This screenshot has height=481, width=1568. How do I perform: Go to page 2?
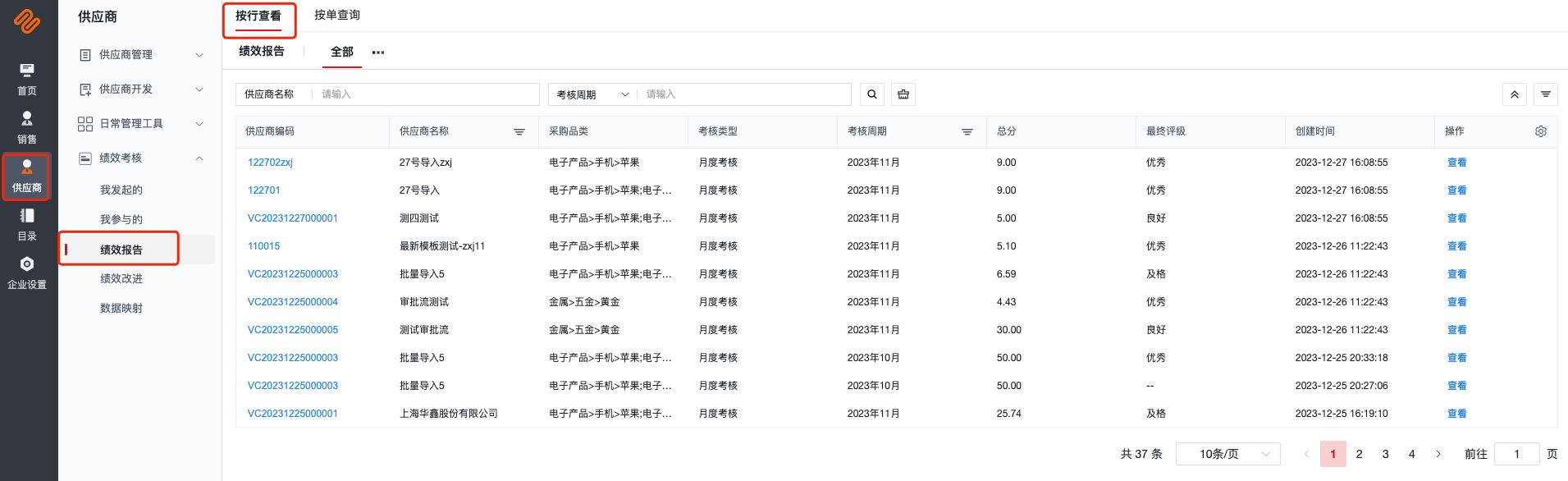(x=1360, y=454)
